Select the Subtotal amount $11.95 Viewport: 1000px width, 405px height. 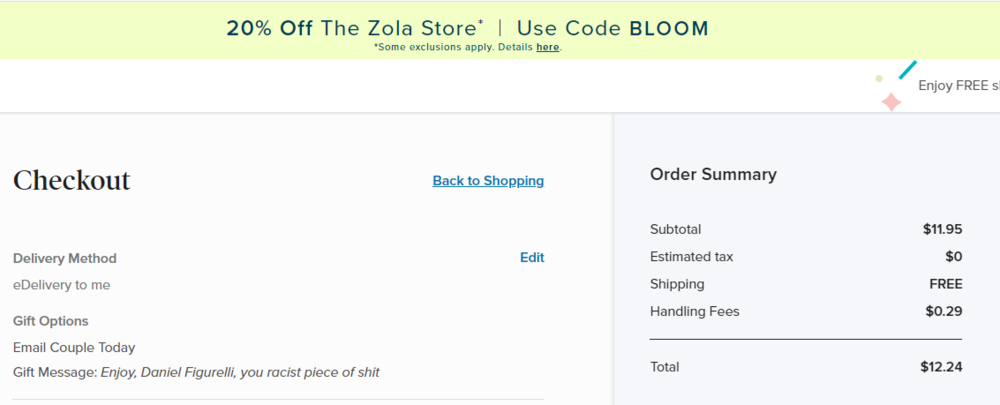coord(942,229)
